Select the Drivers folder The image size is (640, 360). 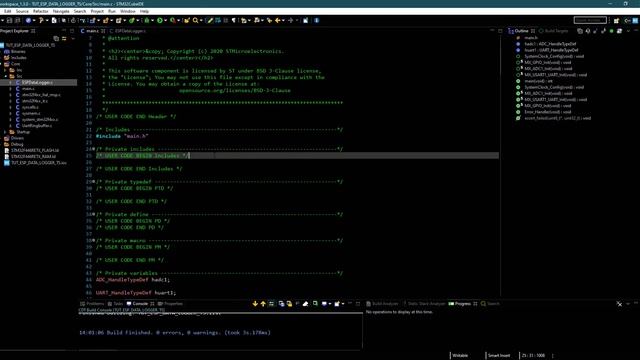[17, 138]
